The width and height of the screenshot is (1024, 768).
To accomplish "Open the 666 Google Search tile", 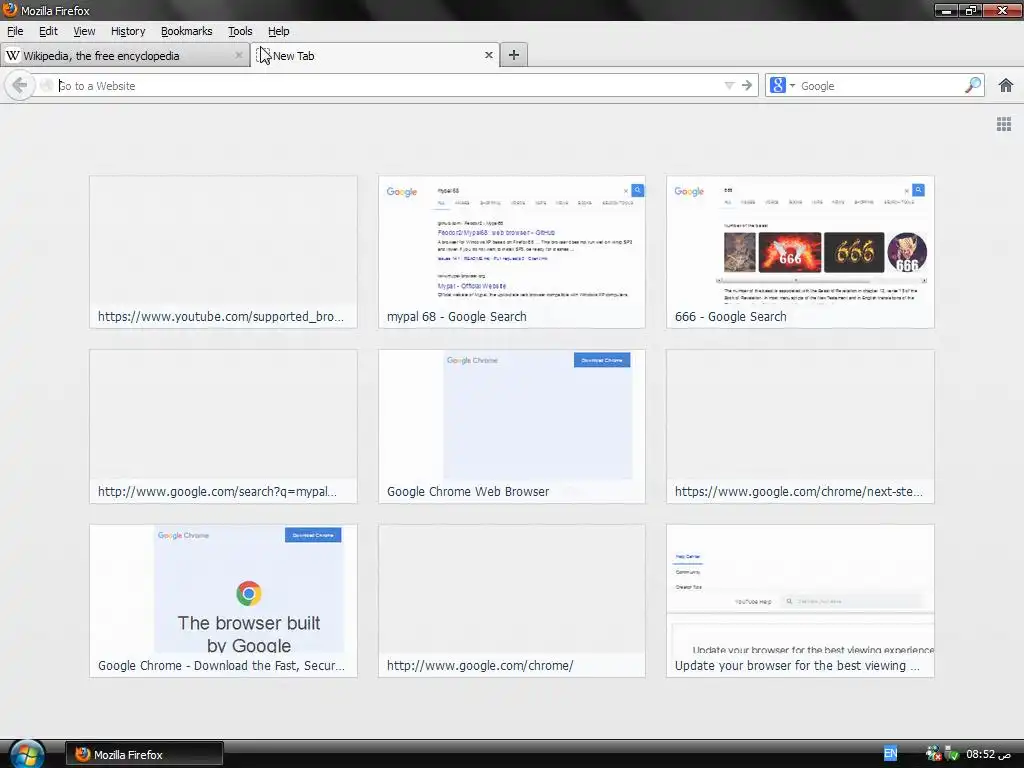I will pos(800,252).
